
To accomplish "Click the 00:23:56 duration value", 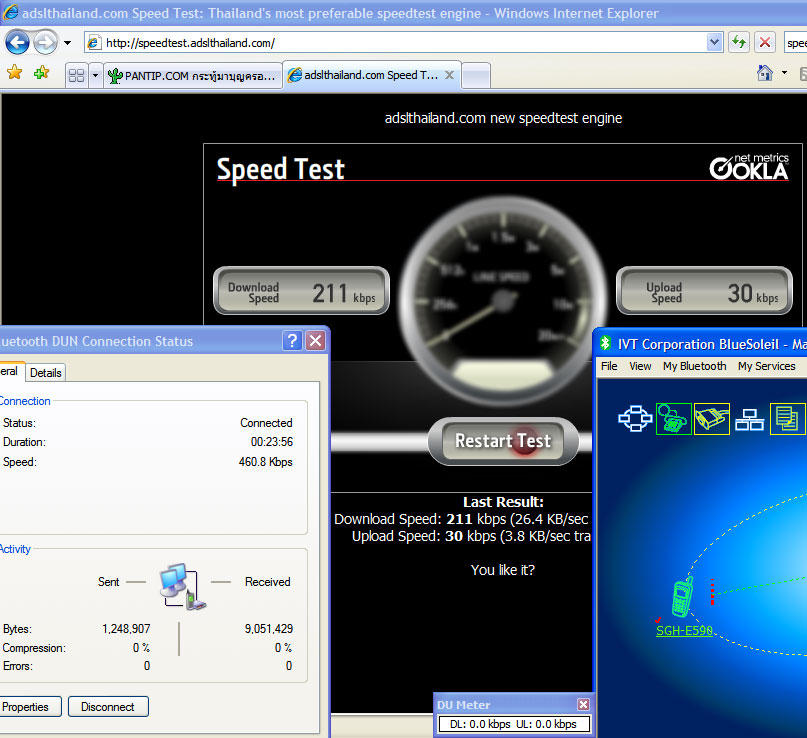I will pos(272,442).
